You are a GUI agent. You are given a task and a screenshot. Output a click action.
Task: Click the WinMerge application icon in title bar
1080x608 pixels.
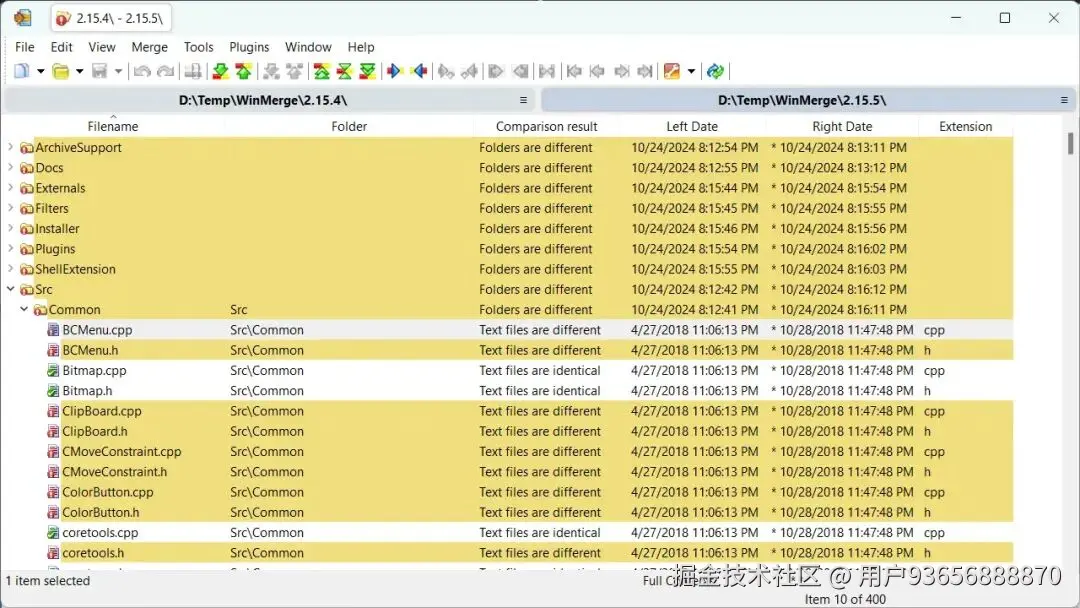[23, 18]
